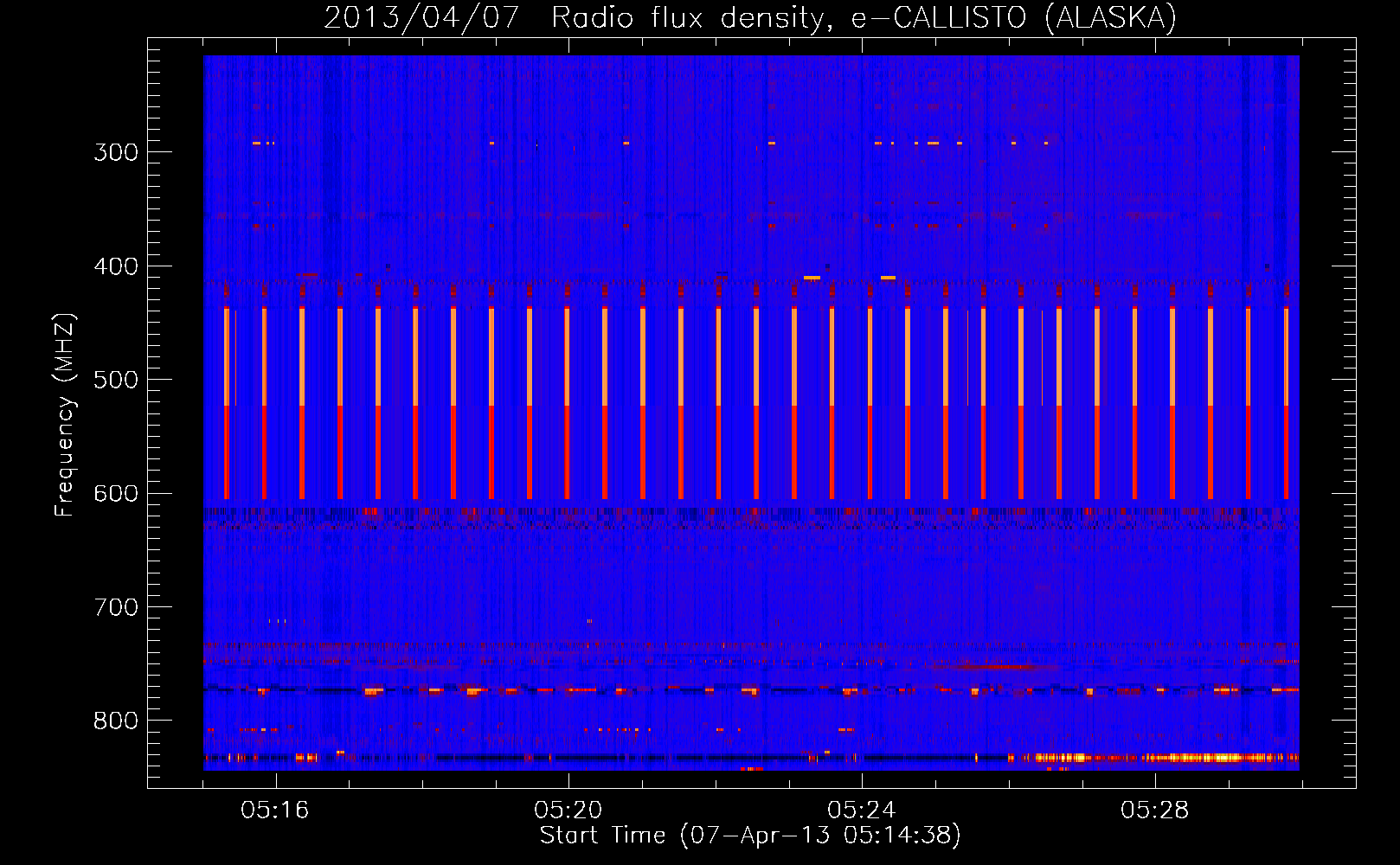Click the 700 frequency tick label

116,607
